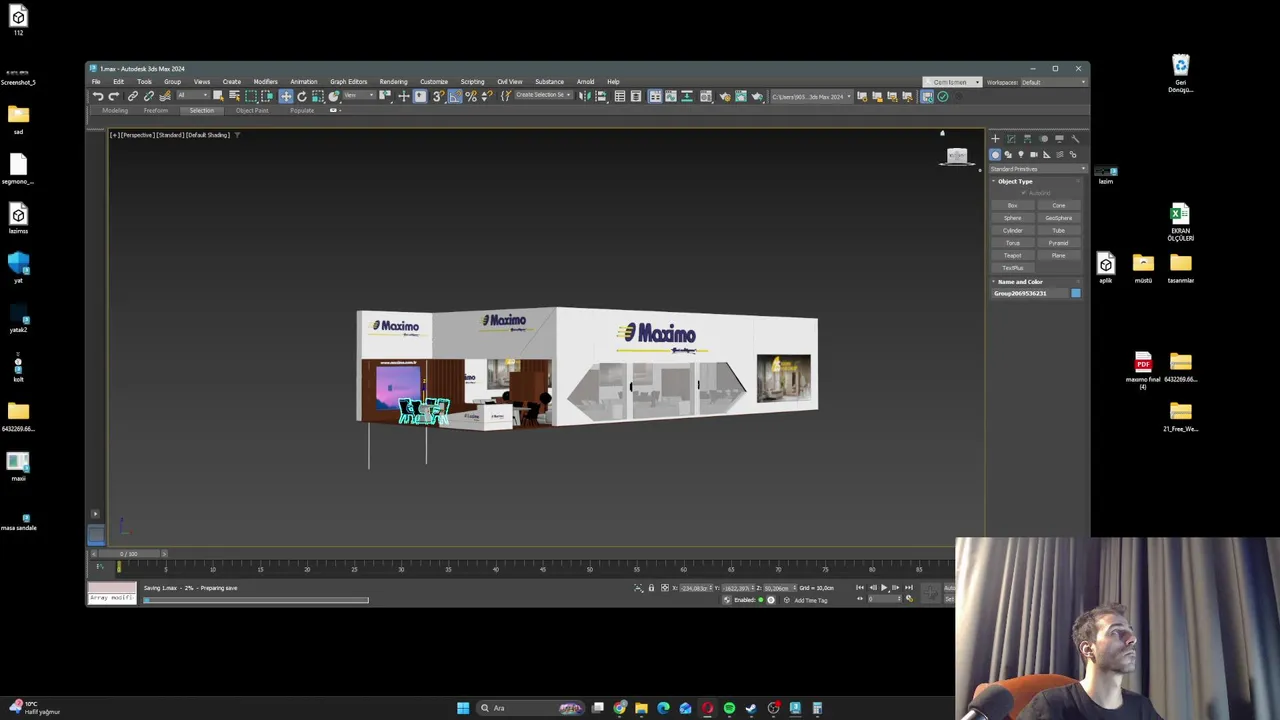Switch to the Motion command panel tab
The width and height of the screenshot is (1280, 720).
point(1044,139)
